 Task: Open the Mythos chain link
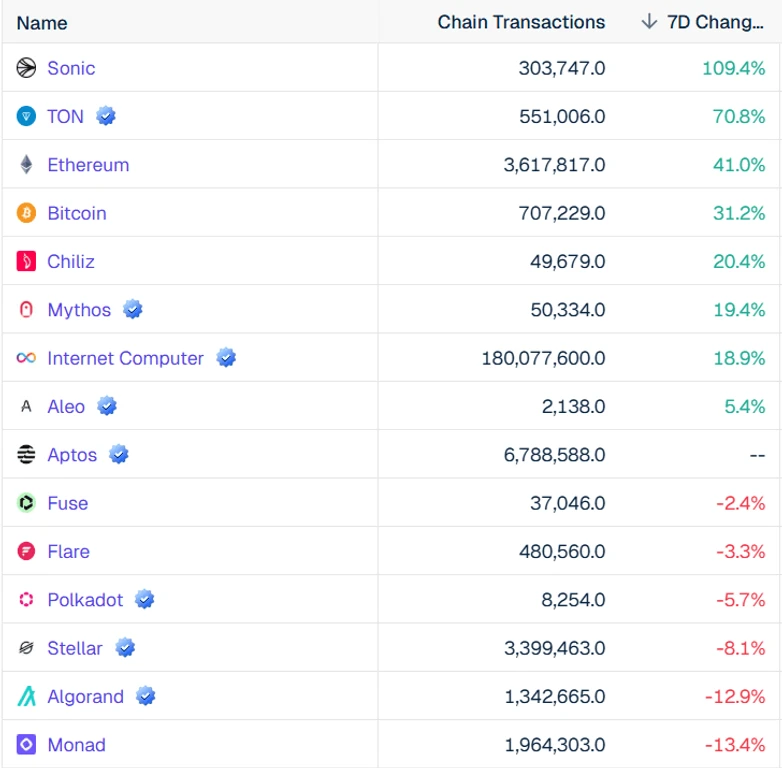click(x=79, y=310)
